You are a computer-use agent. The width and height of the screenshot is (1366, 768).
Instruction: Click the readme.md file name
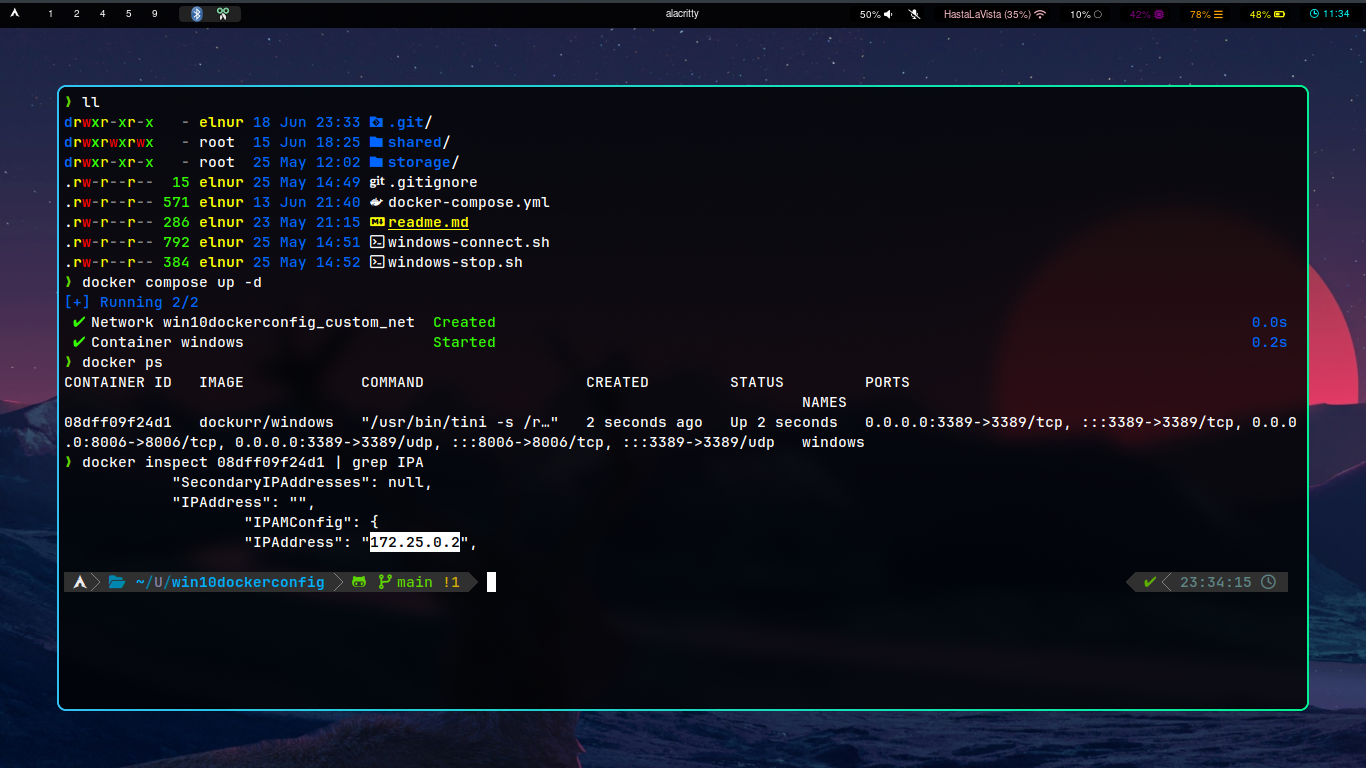428,222
